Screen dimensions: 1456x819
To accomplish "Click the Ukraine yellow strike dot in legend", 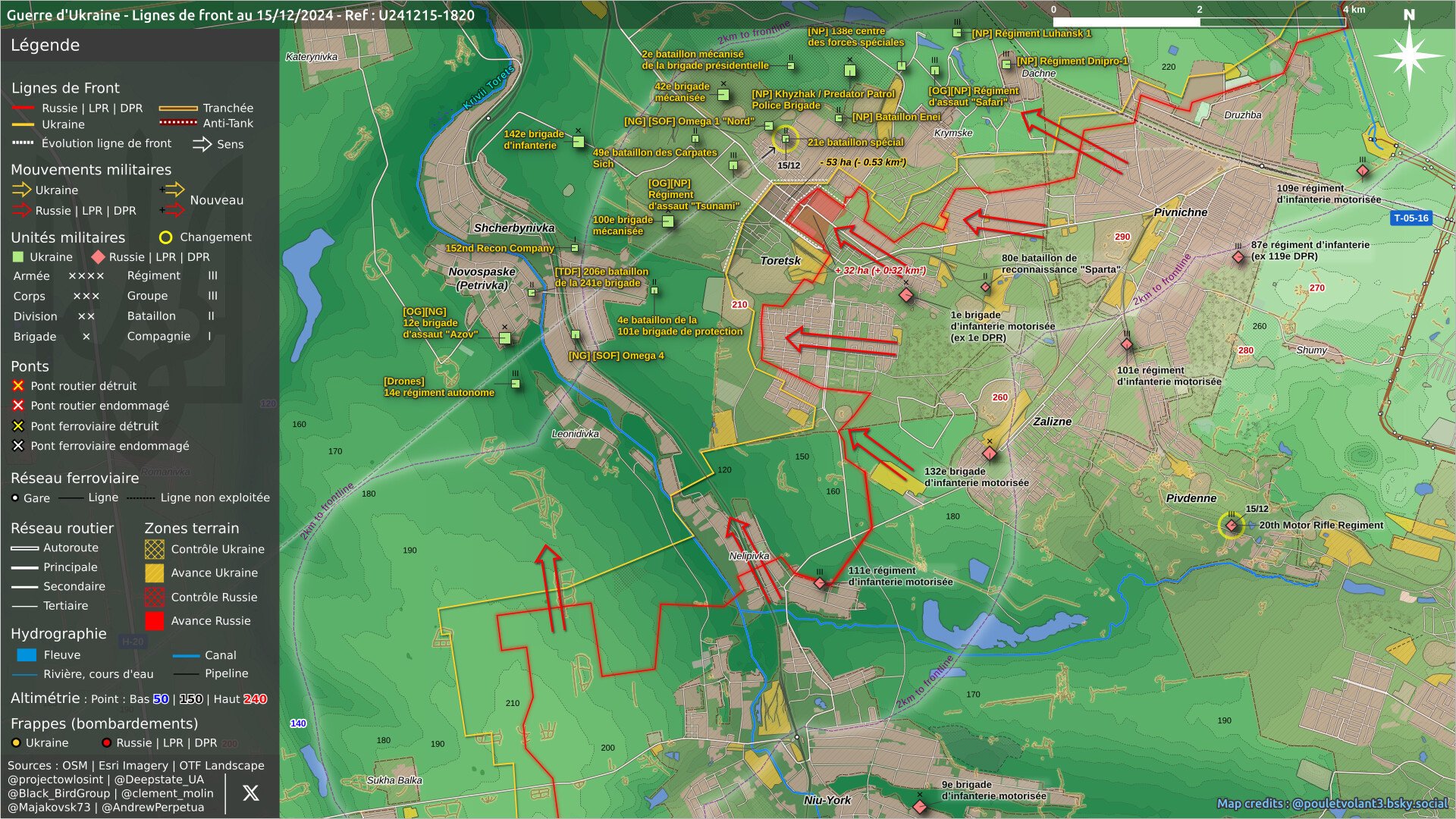I will (x=15, y=743).
